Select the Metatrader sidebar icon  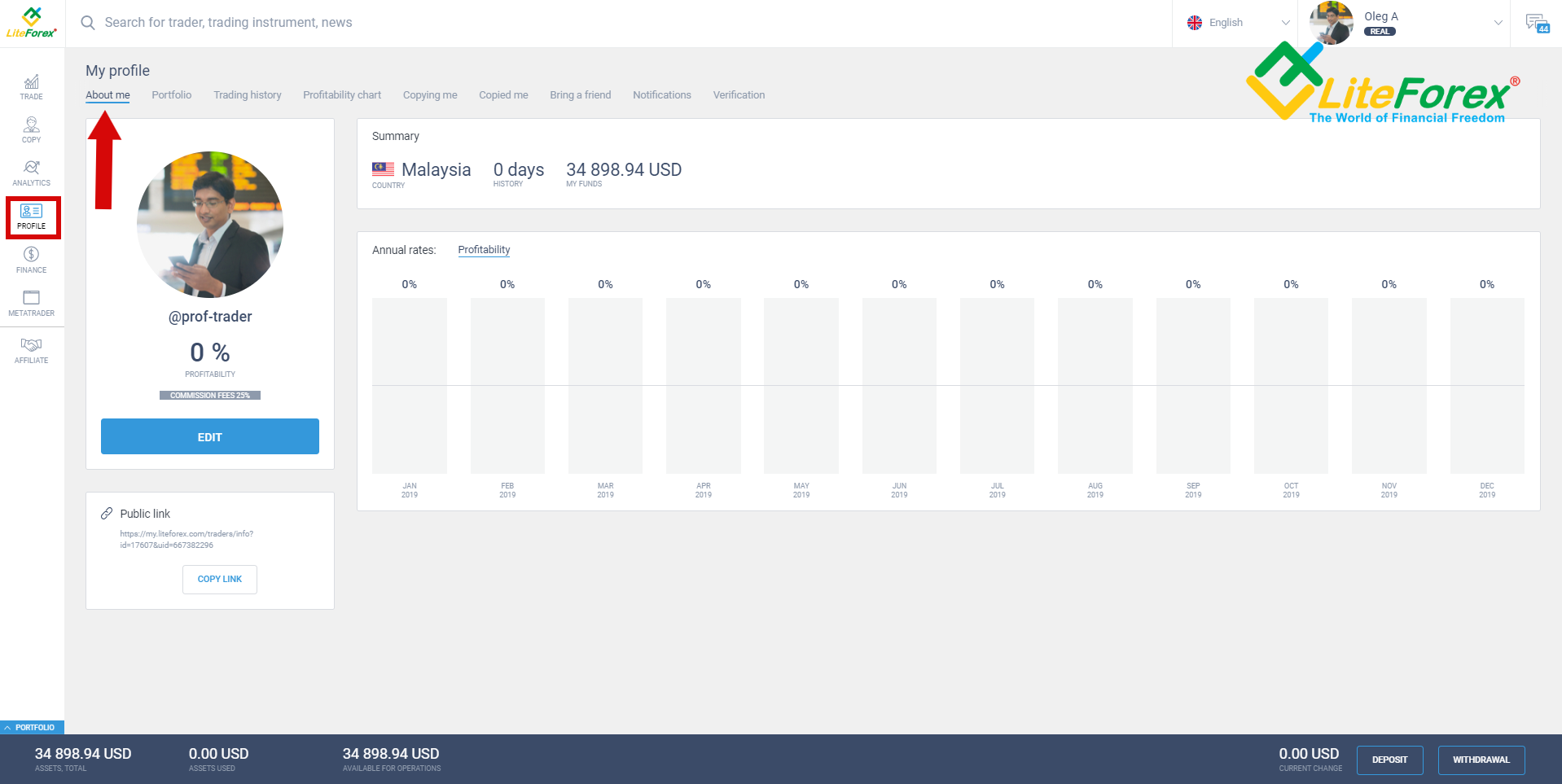coord(31,303)
